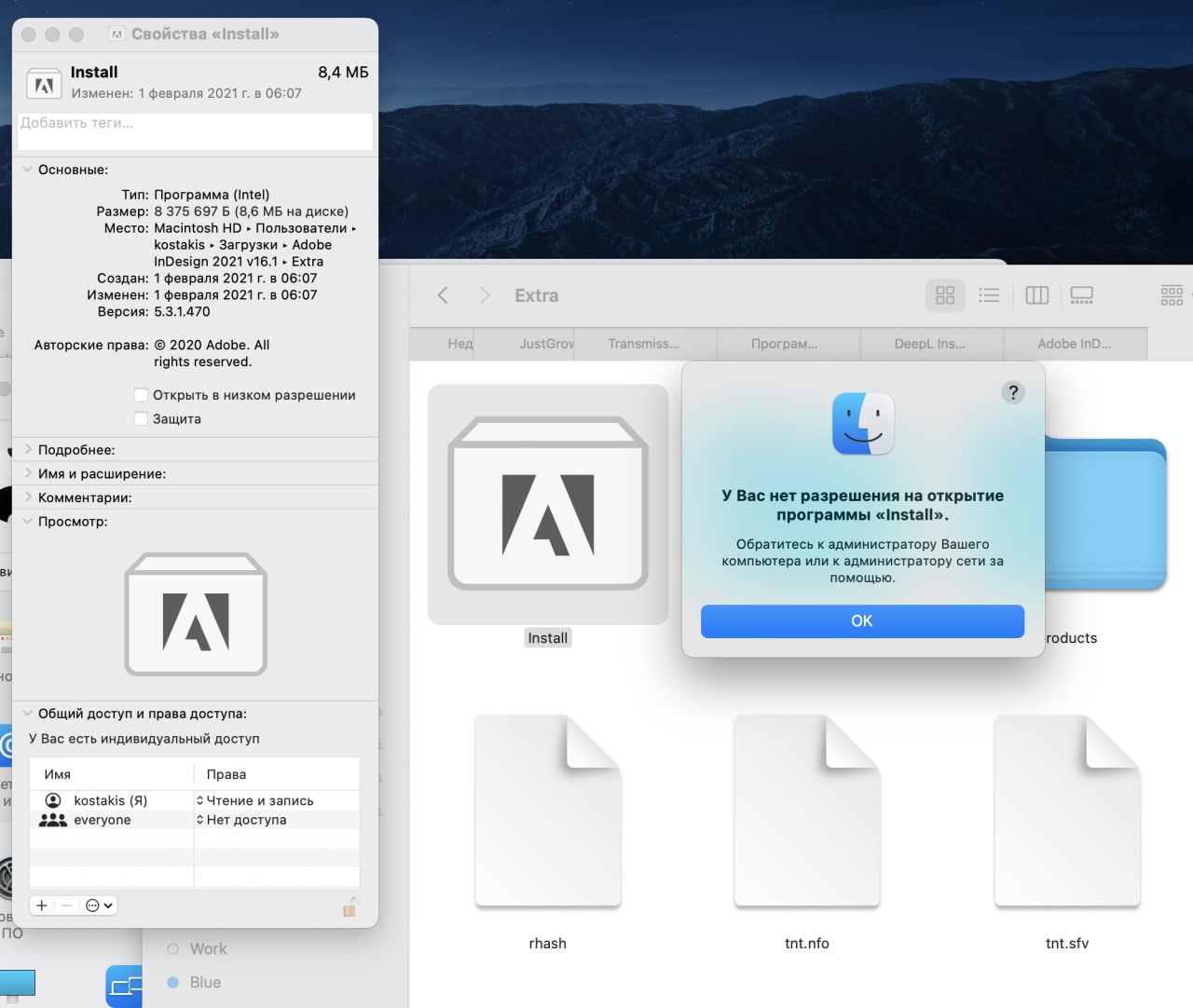Enable Открыть в низком разрешении checkbox
This screenshot has height=1008, width=1193.
[x=141, y=395]
